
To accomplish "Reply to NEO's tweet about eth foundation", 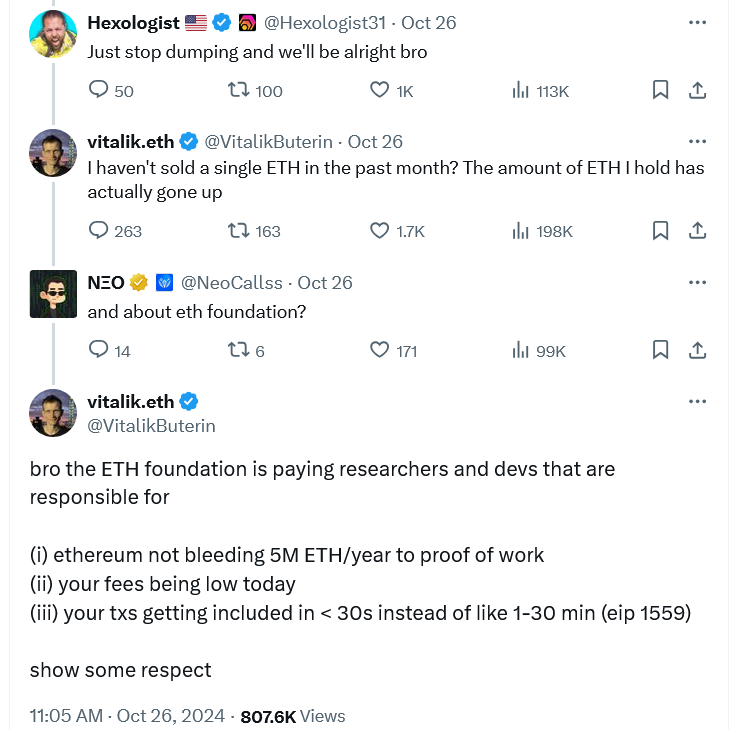I will (99, 350).
